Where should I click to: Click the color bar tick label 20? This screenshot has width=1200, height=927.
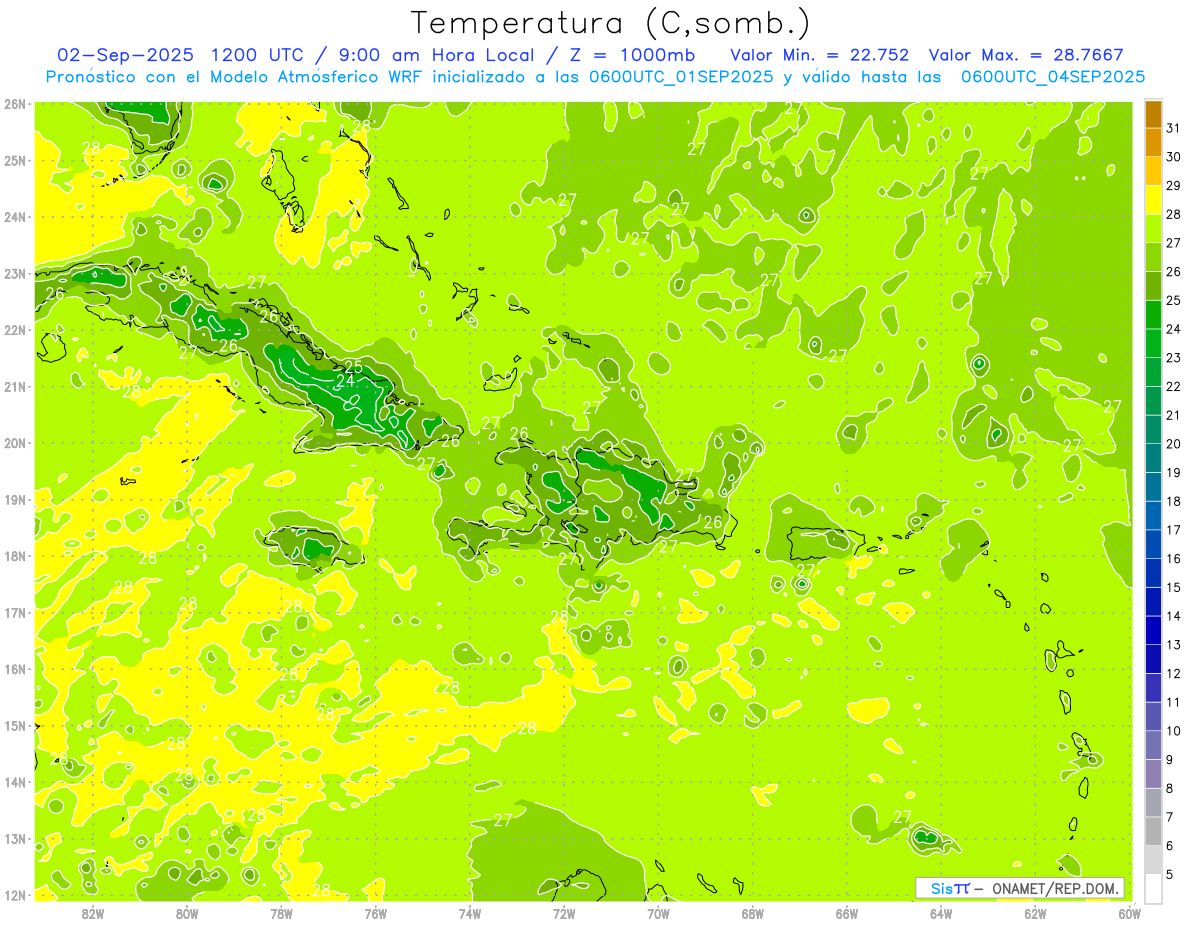coord(1173,443)
